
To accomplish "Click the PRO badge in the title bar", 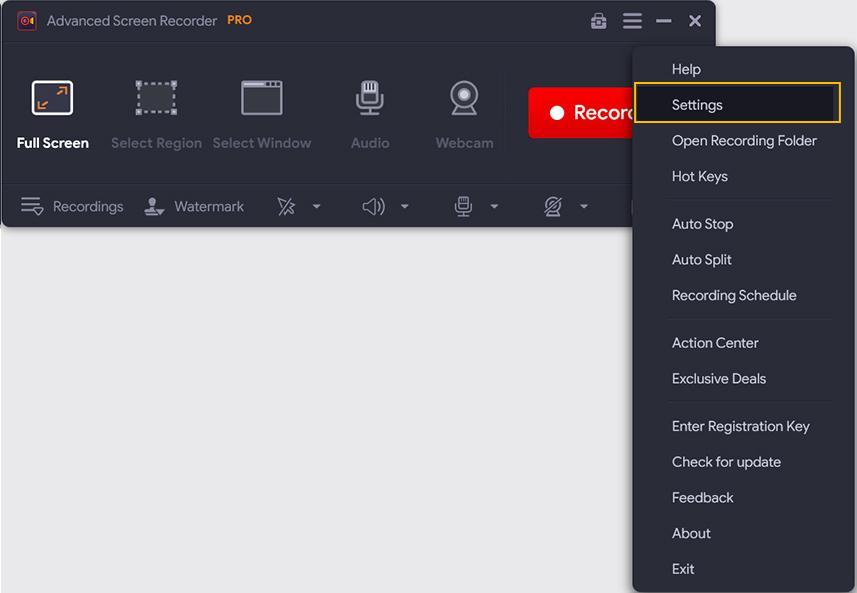I will 239,20.
